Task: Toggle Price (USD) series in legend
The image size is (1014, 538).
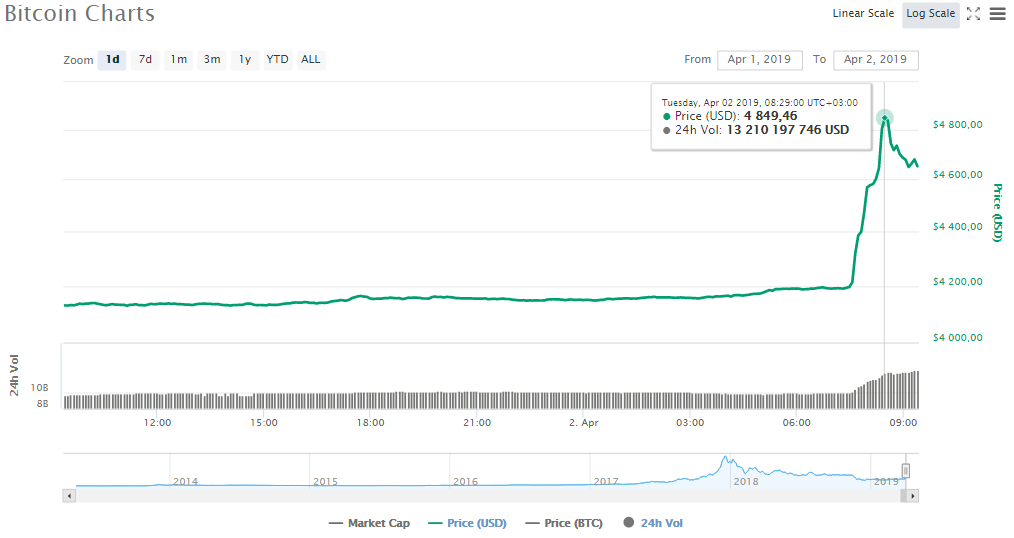Action: click(467, 523)
